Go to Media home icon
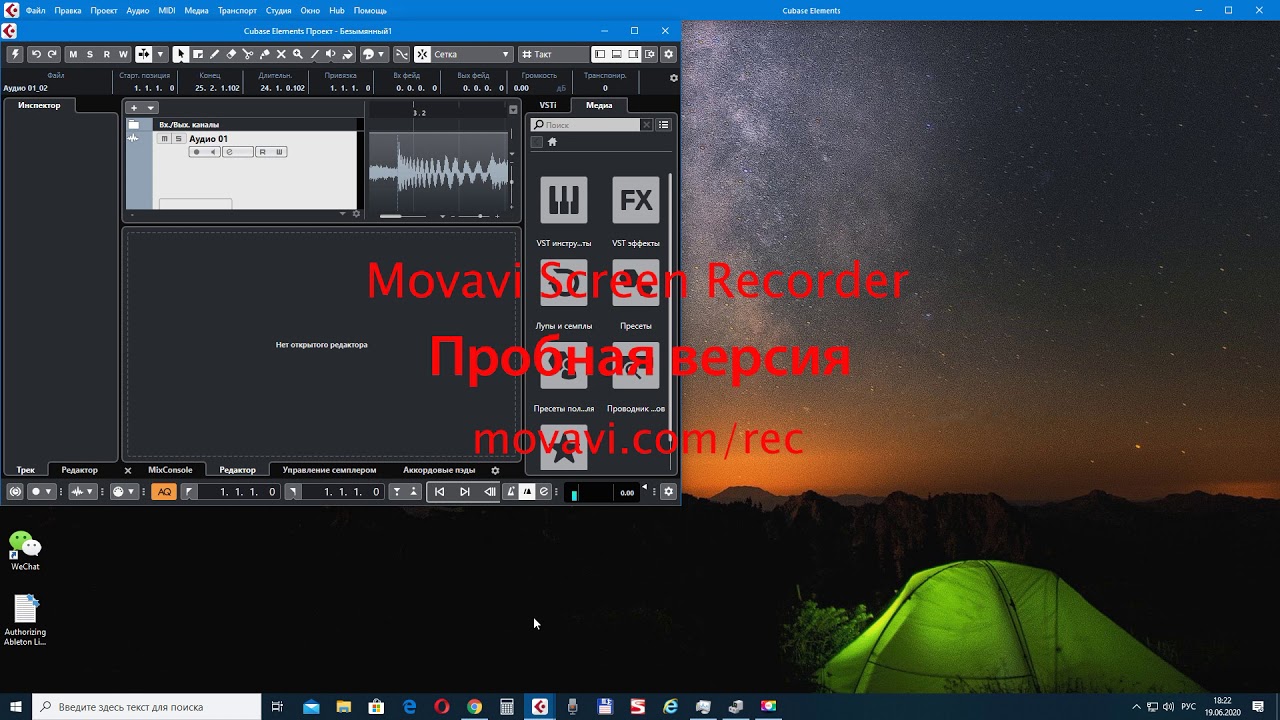This screenshot has height=720, width=1280. pyautogui.click(x=552, y=142)
